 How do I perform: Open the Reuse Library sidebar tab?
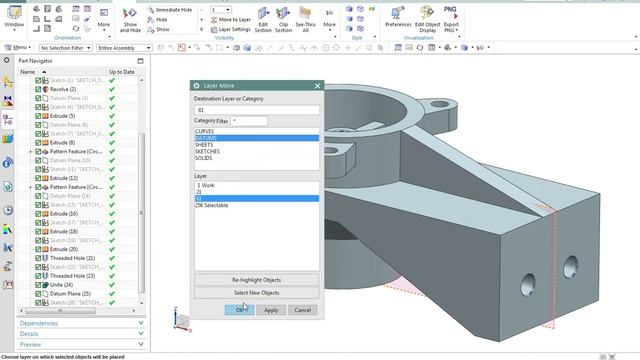click(x=7, y=139)
